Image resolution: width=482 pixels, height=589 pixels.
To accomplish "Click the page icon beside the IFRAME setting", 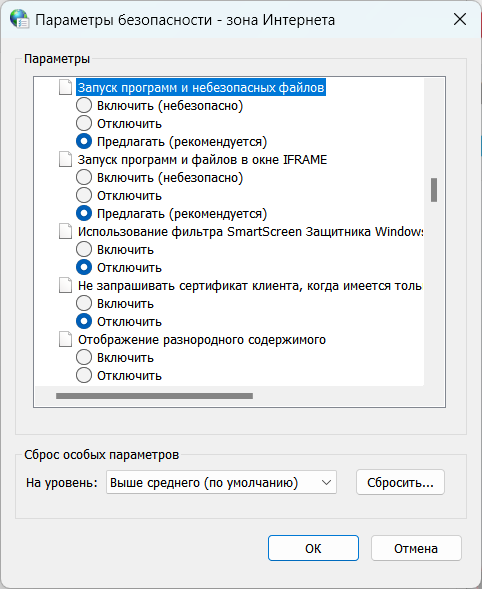I will click(x=65, y=159).
